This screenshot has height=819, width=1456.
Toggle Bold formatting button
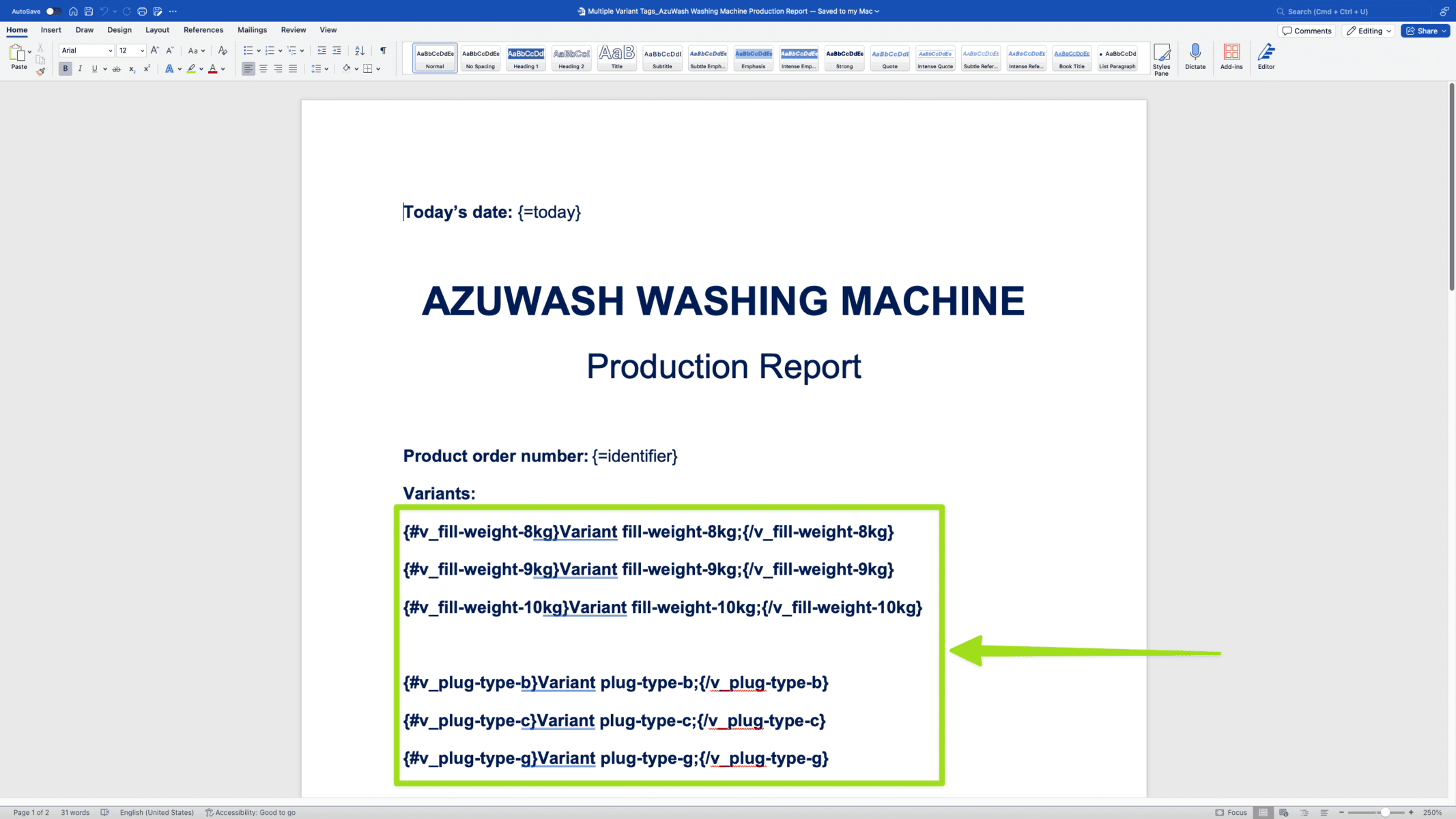click(x=65, y=69)
